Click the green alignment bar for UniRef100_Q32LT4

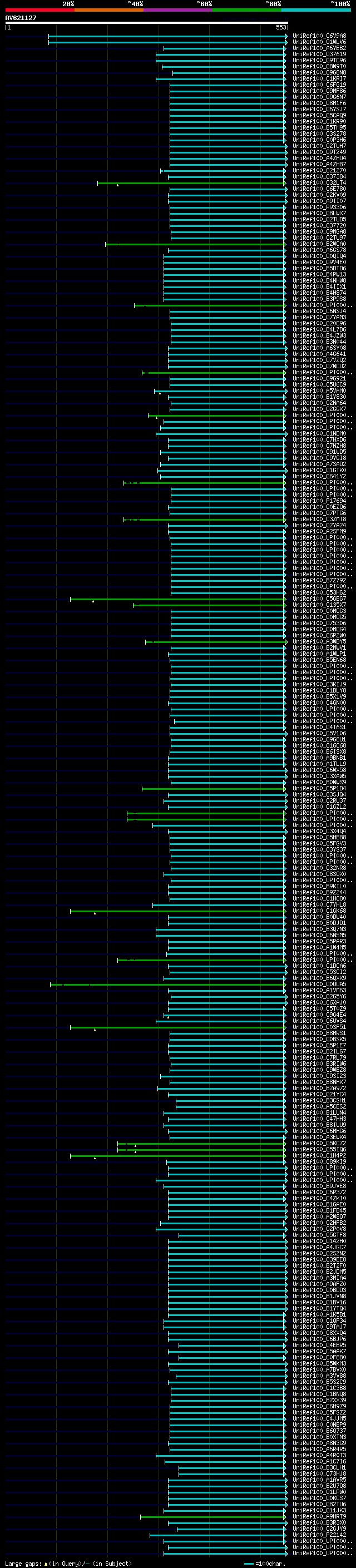[x=192, y=182]
